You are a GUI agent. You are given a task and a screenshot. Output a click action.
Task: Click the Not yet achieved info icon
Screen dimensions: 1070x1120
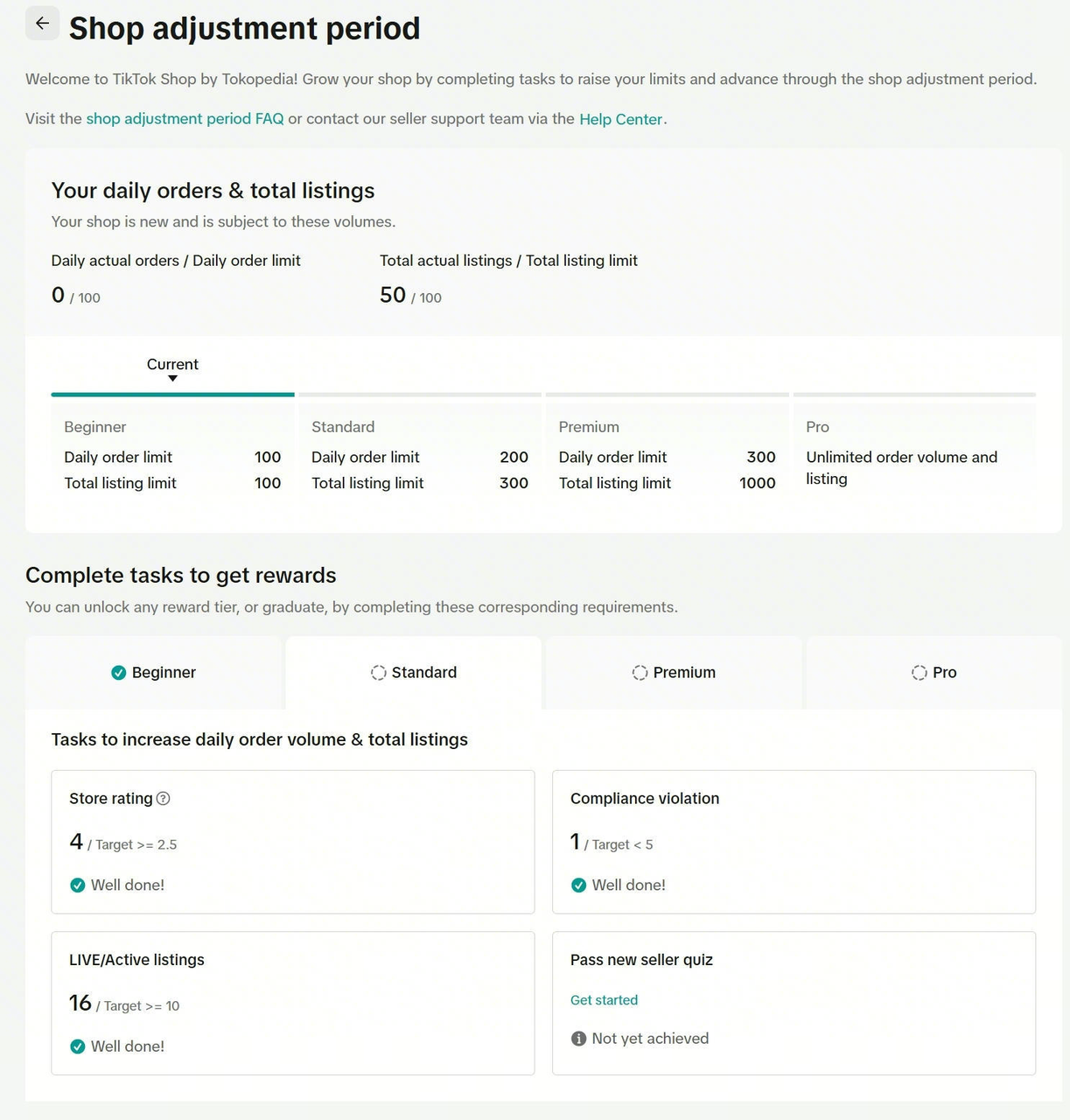click(578, 1039)
